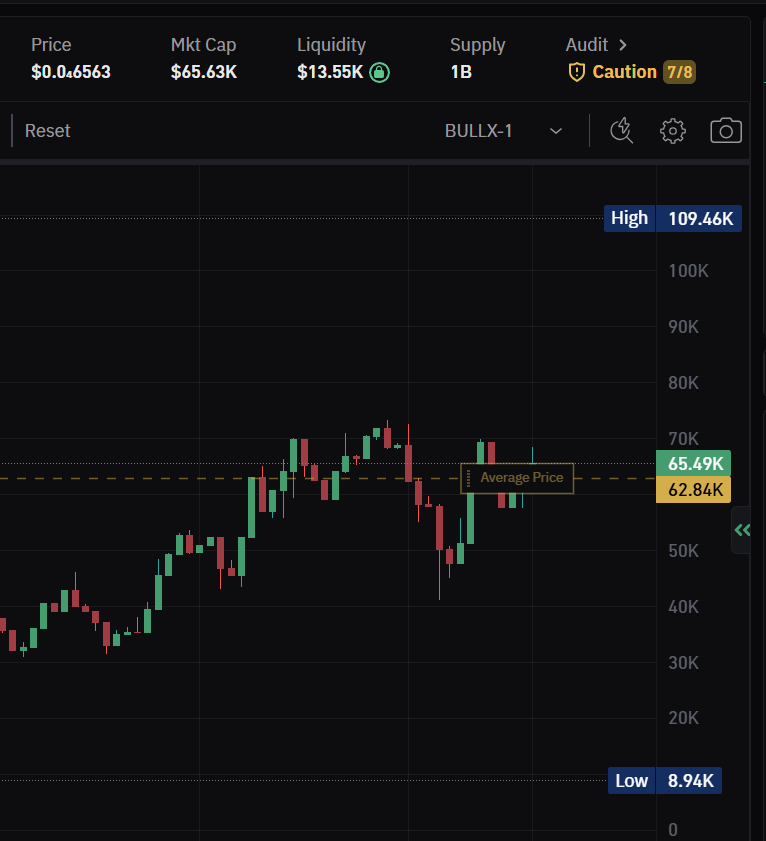Click the Caution shield icon
The image size is (766, 841).
[x=576, y=72]
